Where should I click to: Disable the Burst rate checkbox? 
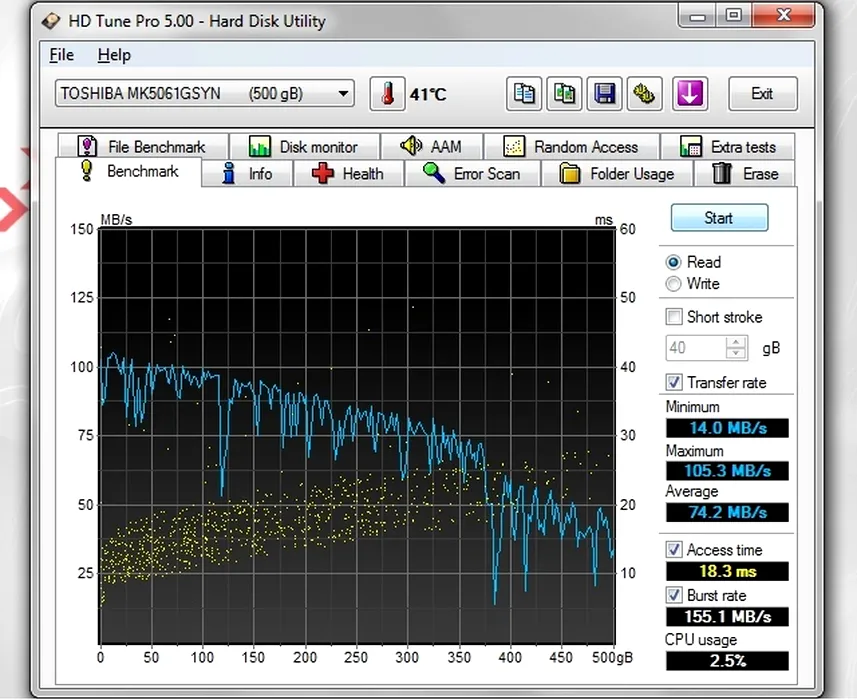click(674, 595)
